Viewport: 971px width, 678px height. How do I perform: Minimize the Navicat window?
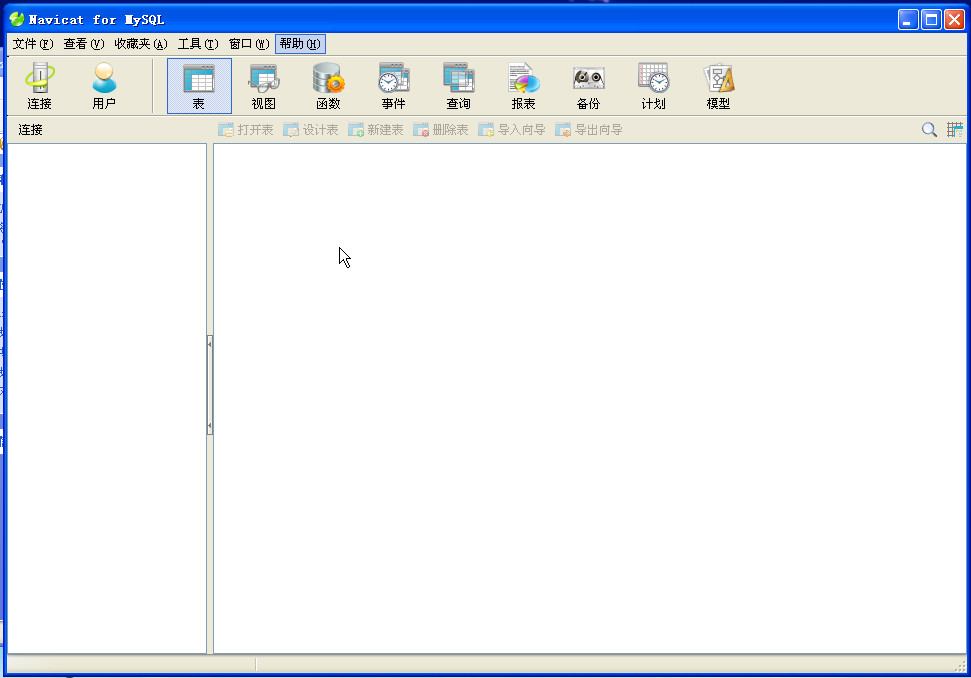908,20
